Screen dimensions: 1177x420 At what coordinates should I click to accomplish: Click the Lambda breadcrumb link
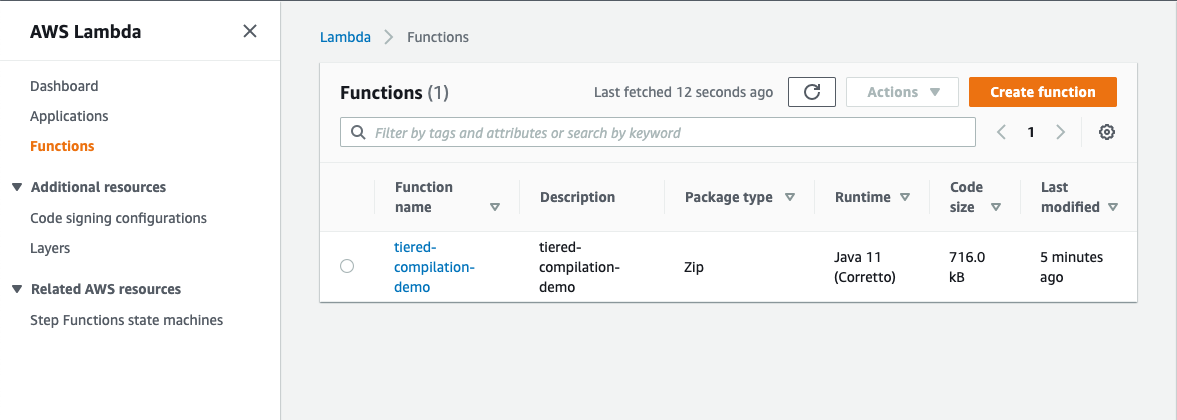(x=345, y=37)
